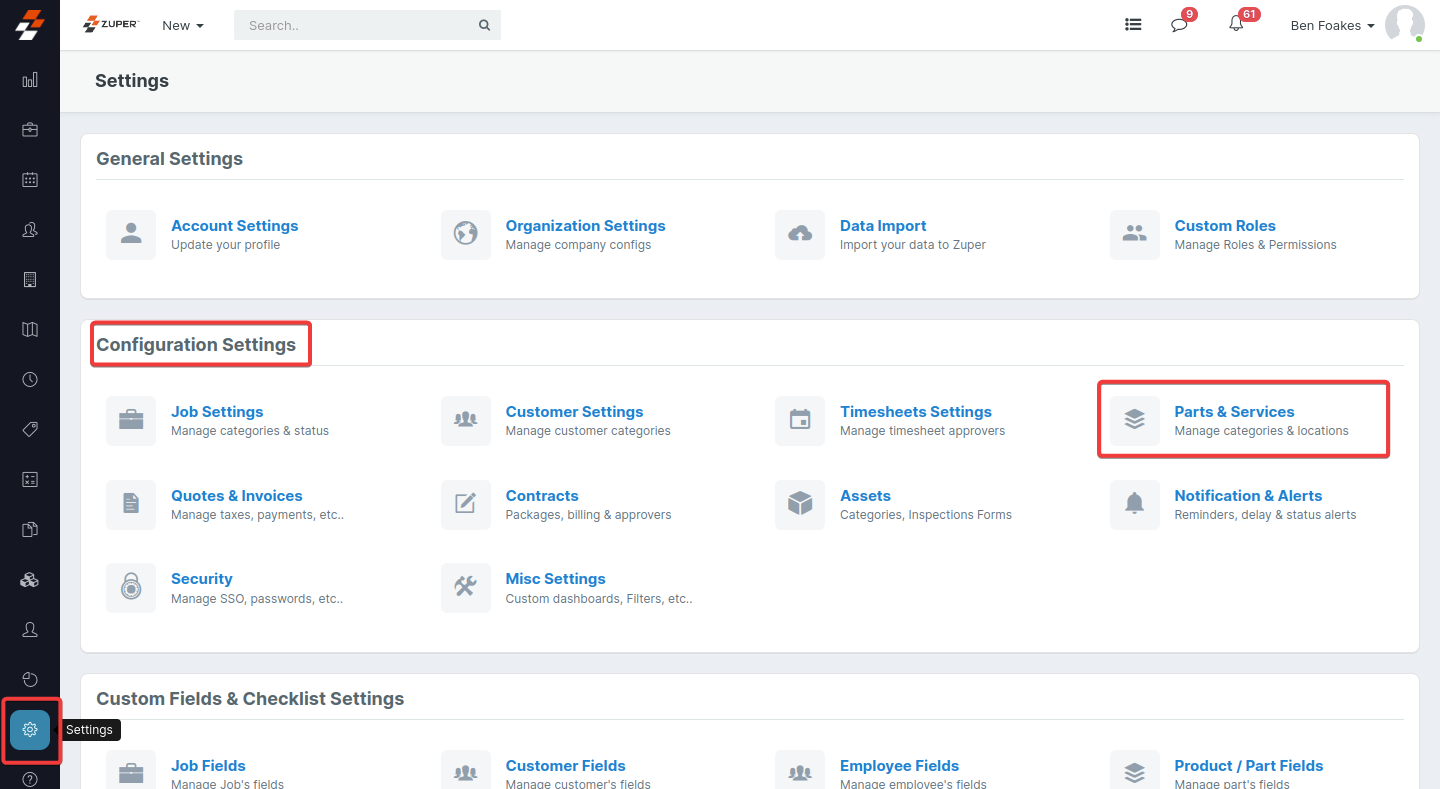The width and height of the screenshot is (1440, 789).
Task: Open Job Settings link
Action: click(217, 412)
